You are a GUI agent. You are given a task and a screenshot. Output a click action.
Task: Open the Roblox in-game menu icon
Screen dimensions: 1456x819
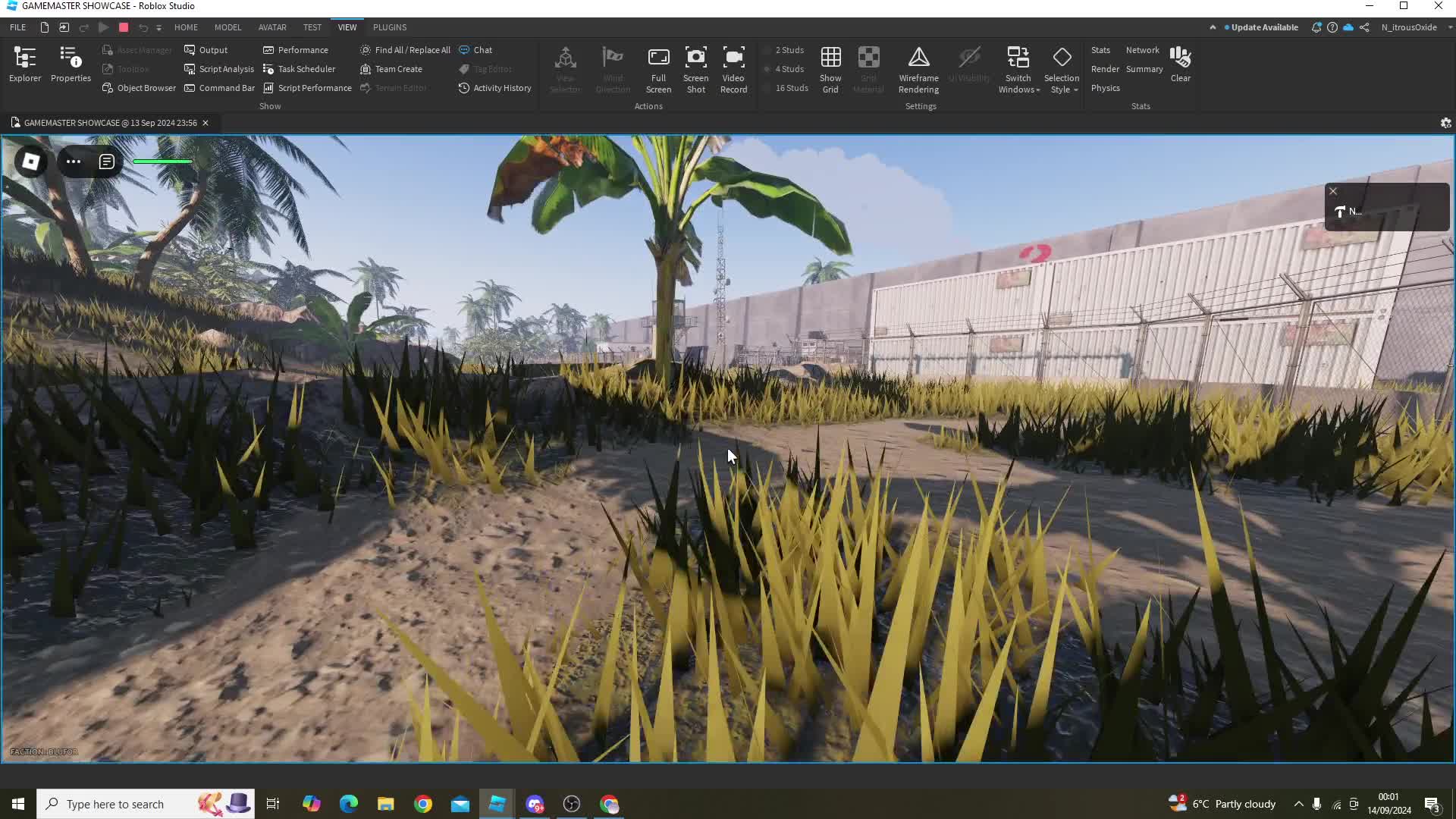[31, 162]
